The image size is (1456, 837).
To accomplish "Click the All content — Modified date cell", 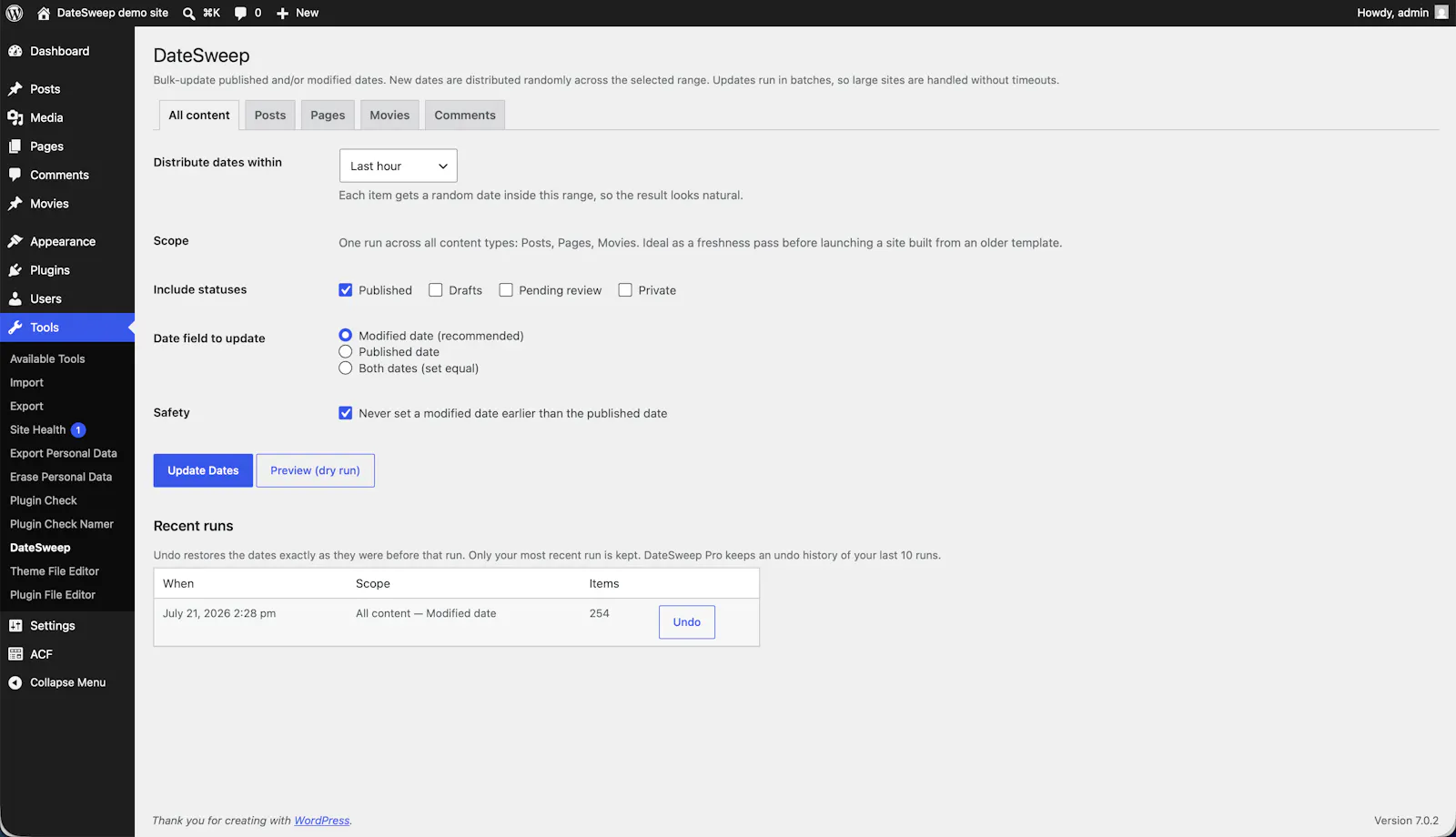I will click(x=426, y=614).
